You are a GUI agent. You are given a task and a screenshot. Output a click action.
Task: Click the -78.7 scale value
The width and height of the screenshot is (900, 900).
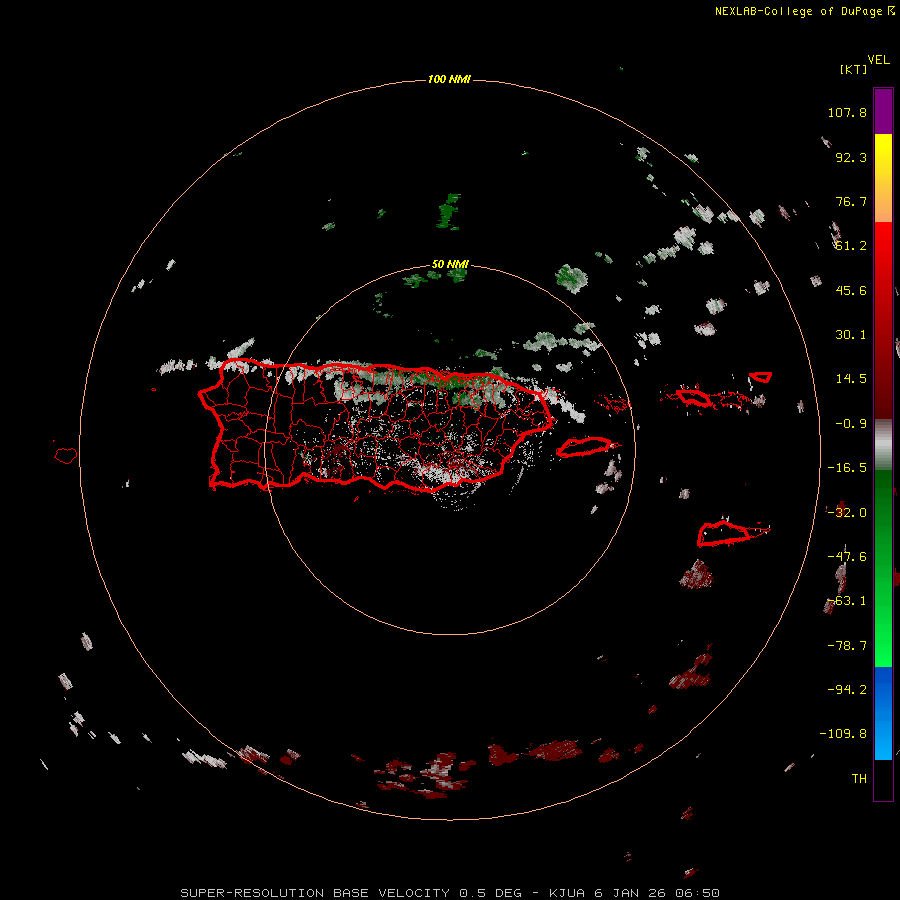[x=847, y=646]
